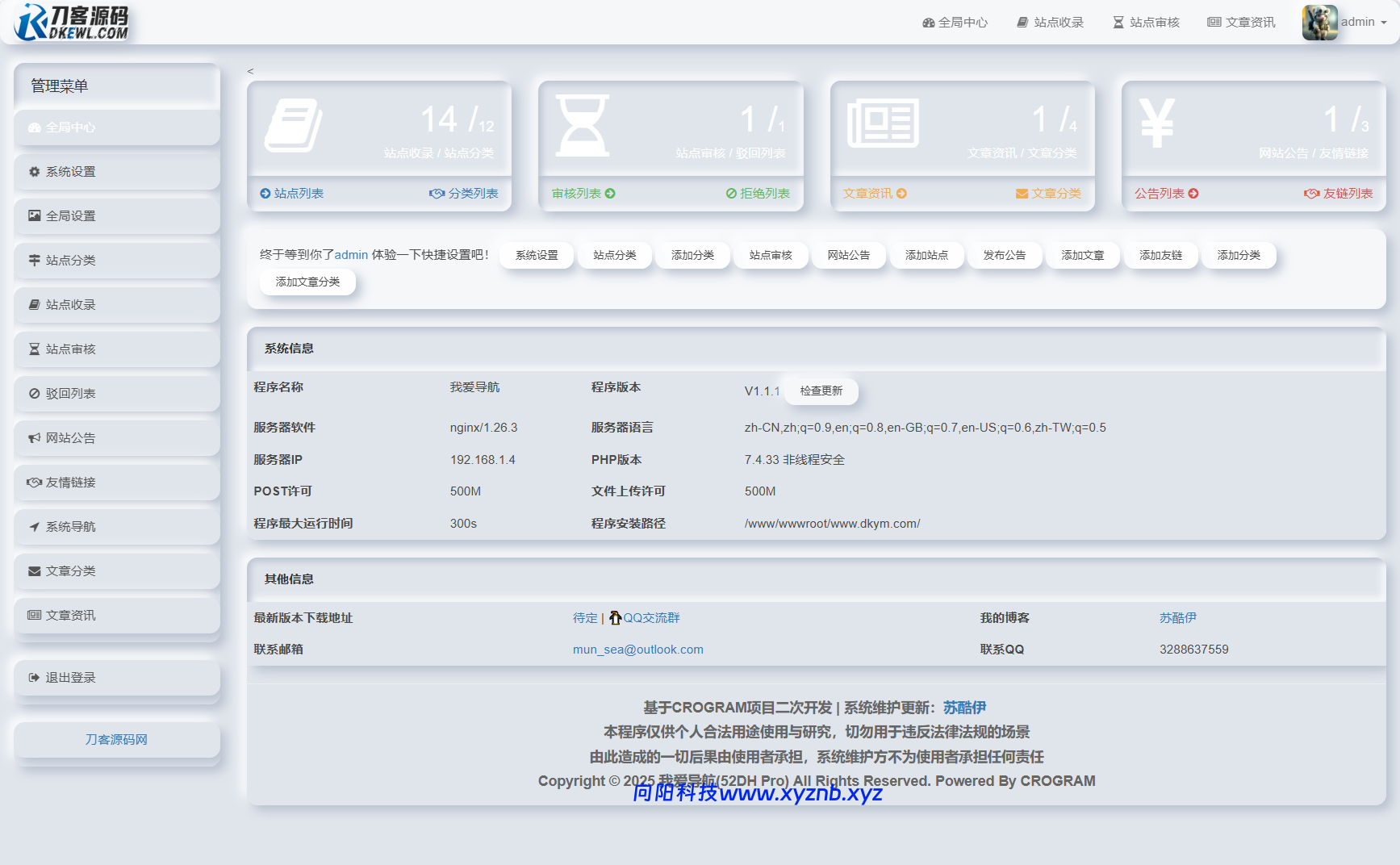Collapse sidebar with the small < arrow
Image resolution: width=1400 pixels, height=865 pixels.
point(250,71)
